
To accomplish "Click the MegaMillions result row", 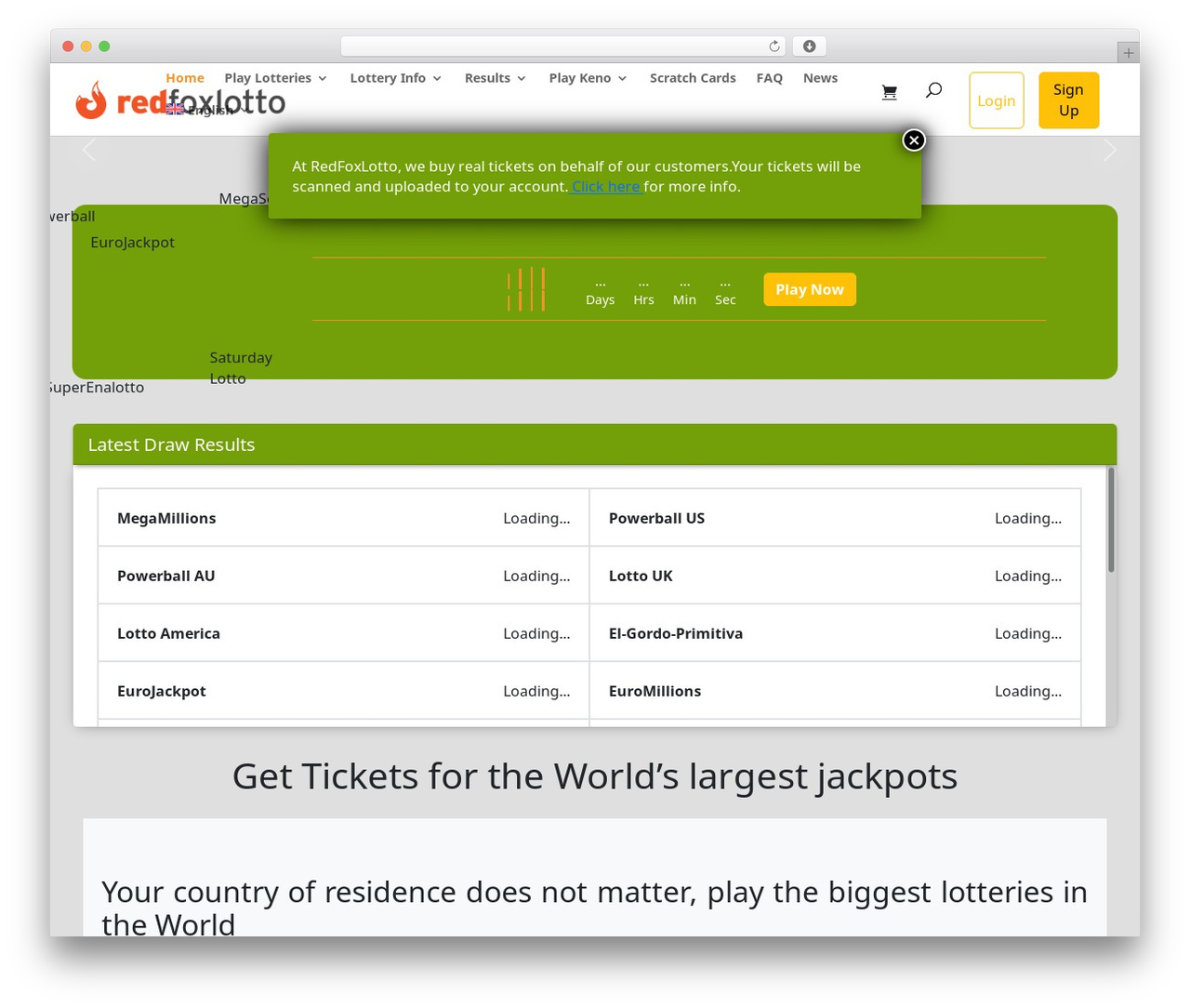I will pos(343,518).
